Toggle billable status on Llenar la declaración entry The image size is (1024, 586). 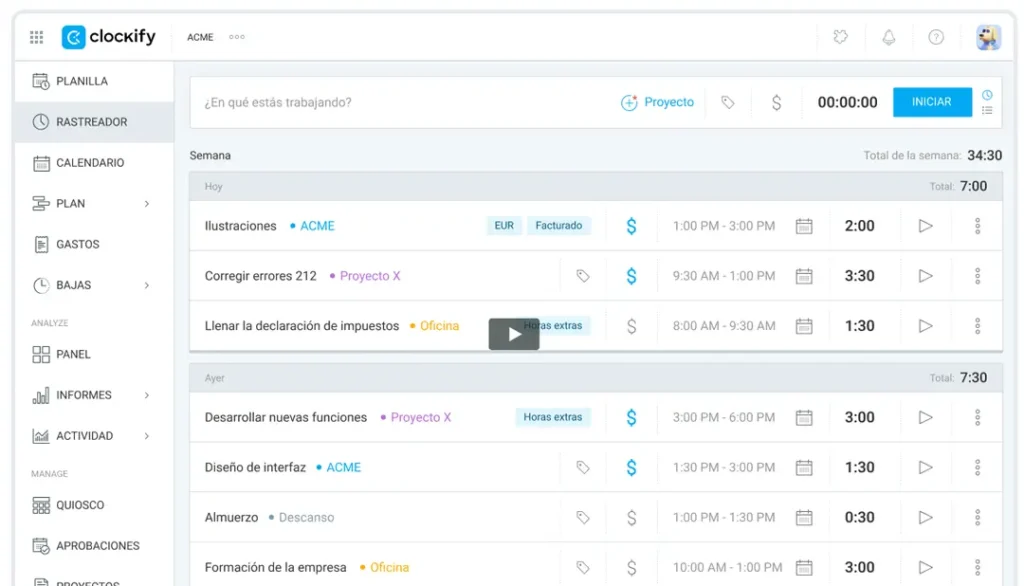[631, 326]
